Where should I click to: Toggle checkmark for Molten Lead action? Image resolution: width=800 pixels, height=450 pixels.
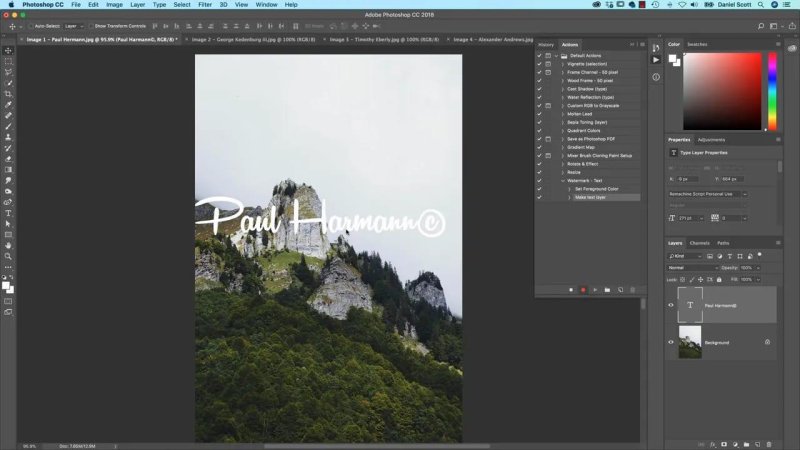tap(539, 114)
